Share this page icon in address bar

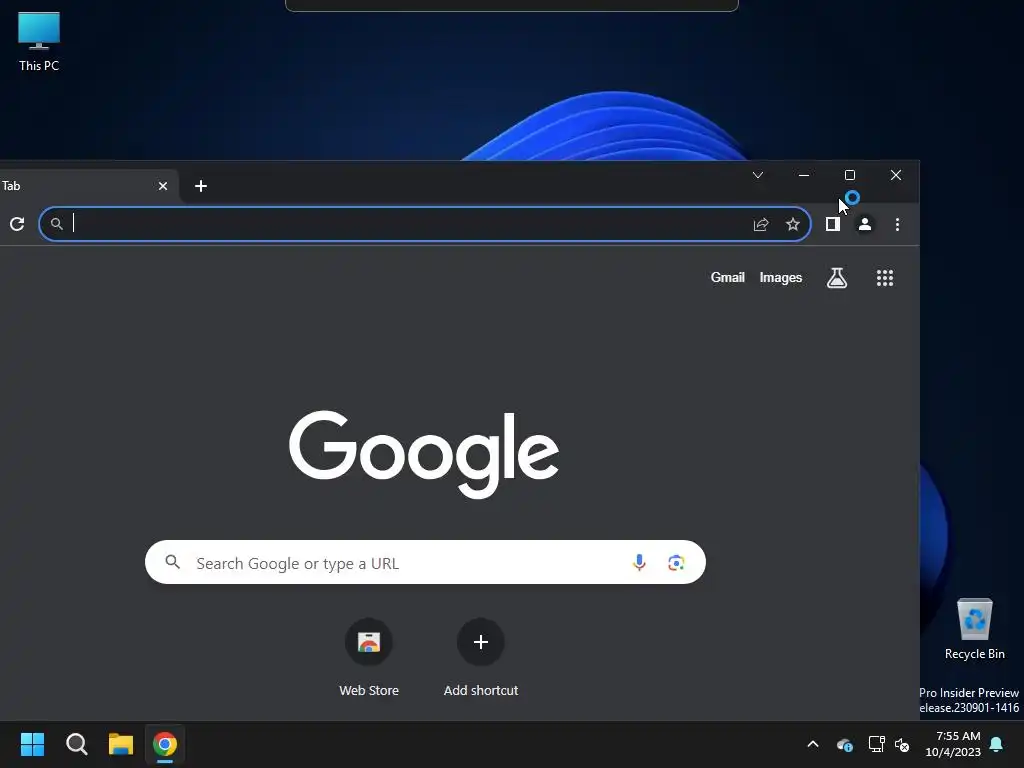pyautogui.click(x=761, y=225)
